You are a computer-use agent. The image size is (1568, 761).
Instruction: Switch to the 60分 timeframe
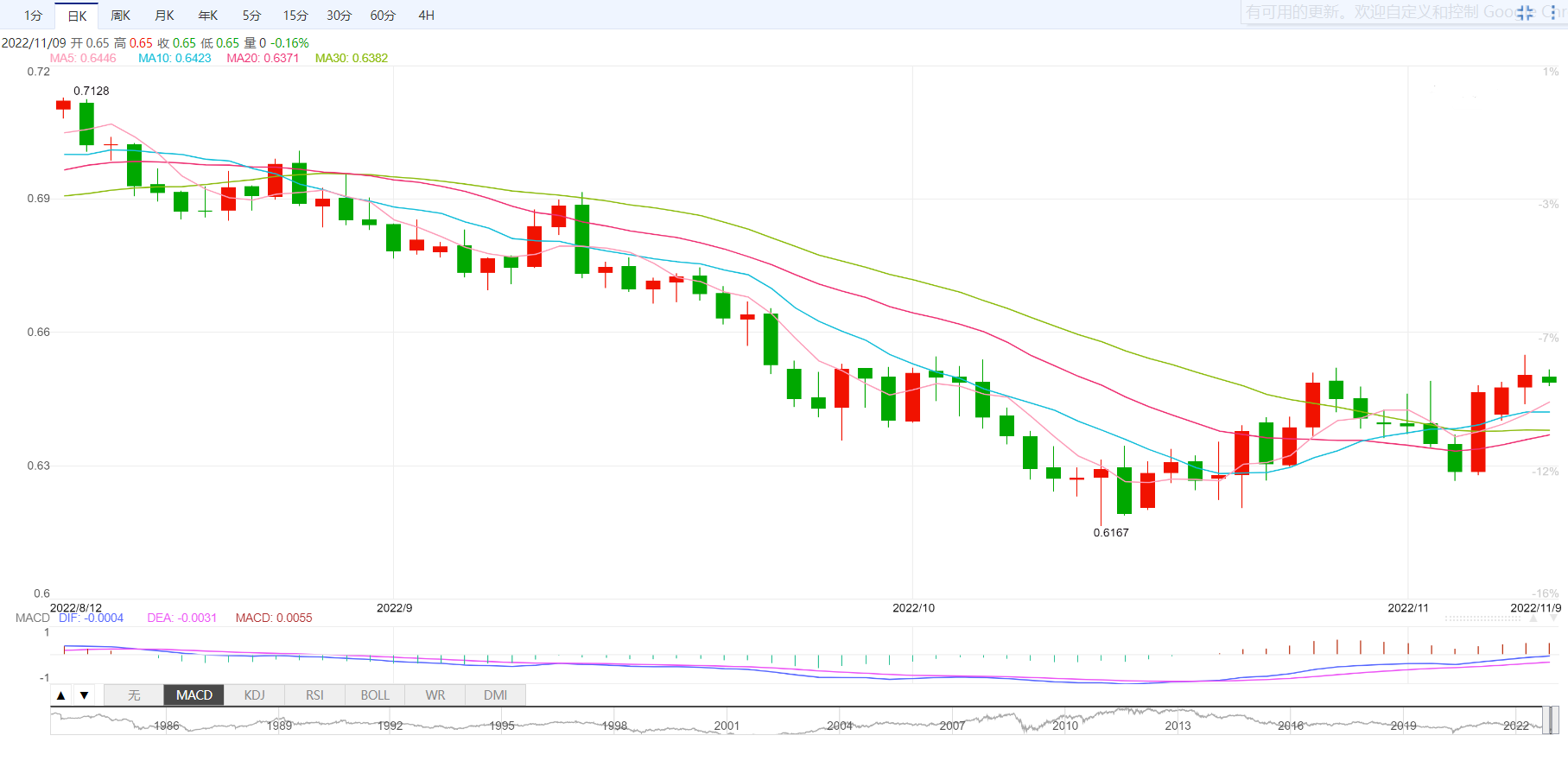point(383,16)
